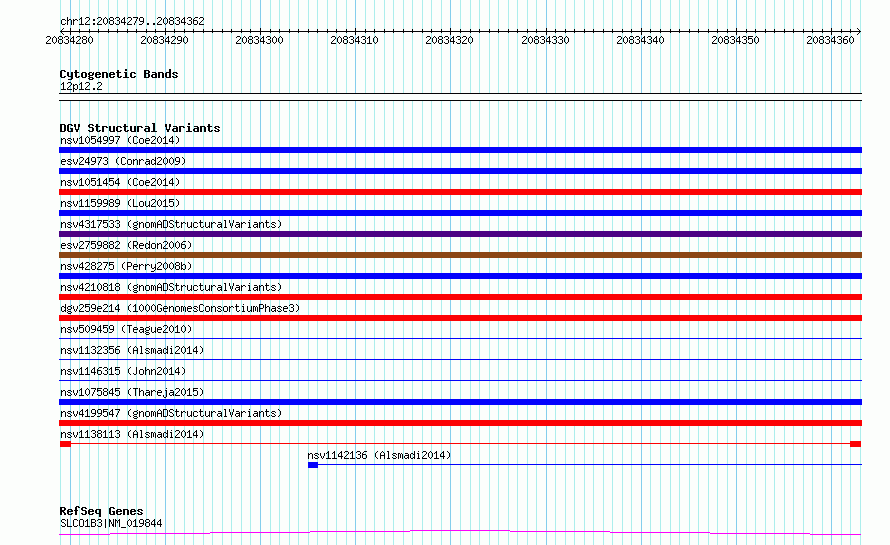Click ruler position 20834280
The image size is (890, 545).
pyautogui.click(x=69, y=40)
